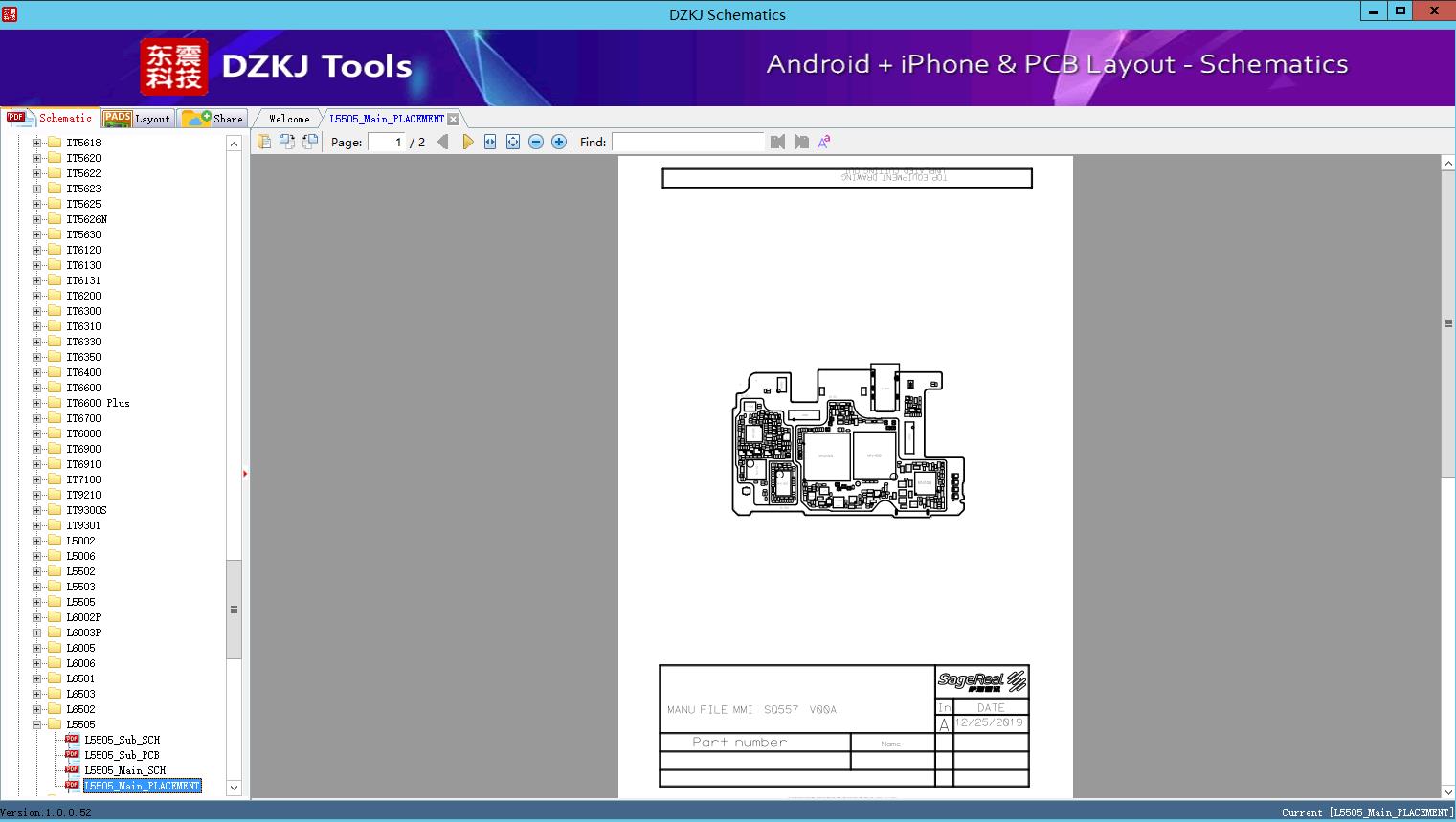Expand the L6003P folder
The height and width of the screenshot is (822, 1456).
(36, 633)
